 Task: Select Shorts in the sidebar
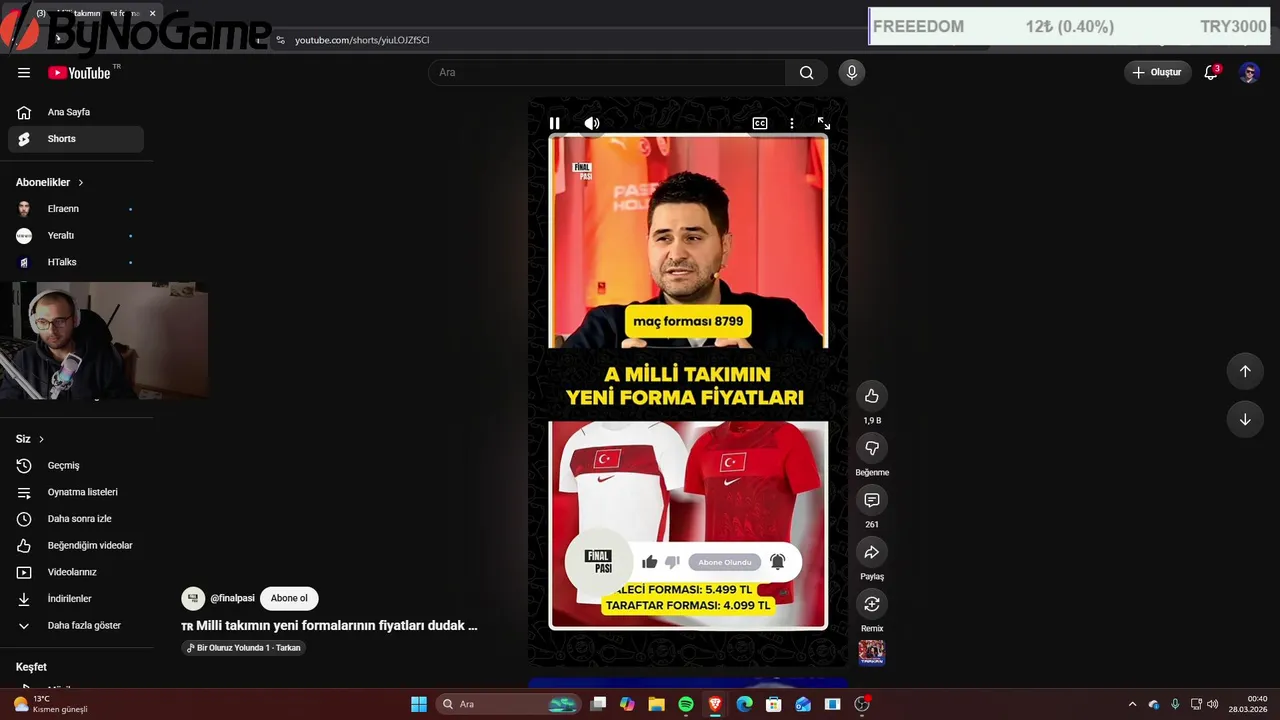tap(76, 139)
